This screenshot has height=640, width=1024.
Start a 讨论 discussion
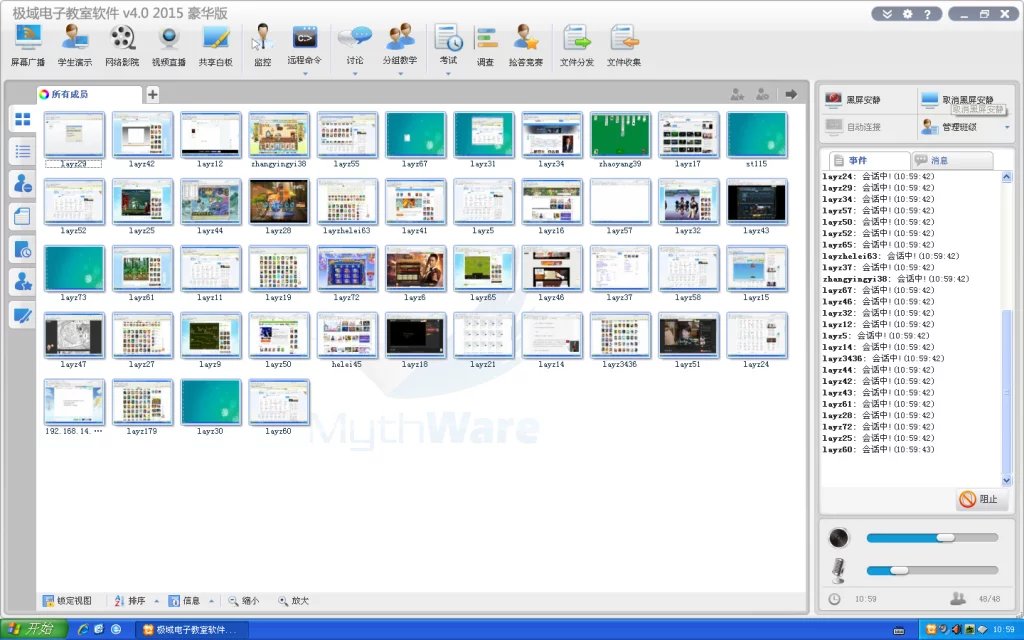(355, 44)
